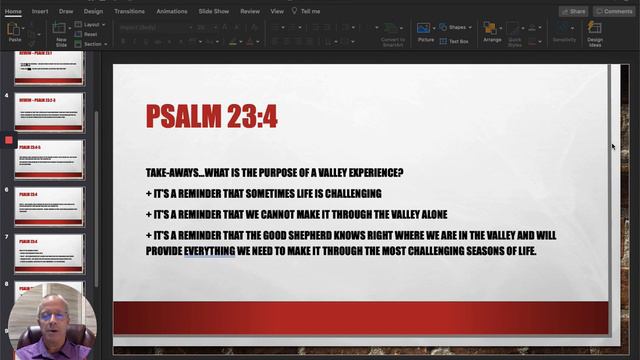Open the Review tab
The image size is (640, 360).
(250, 11)
